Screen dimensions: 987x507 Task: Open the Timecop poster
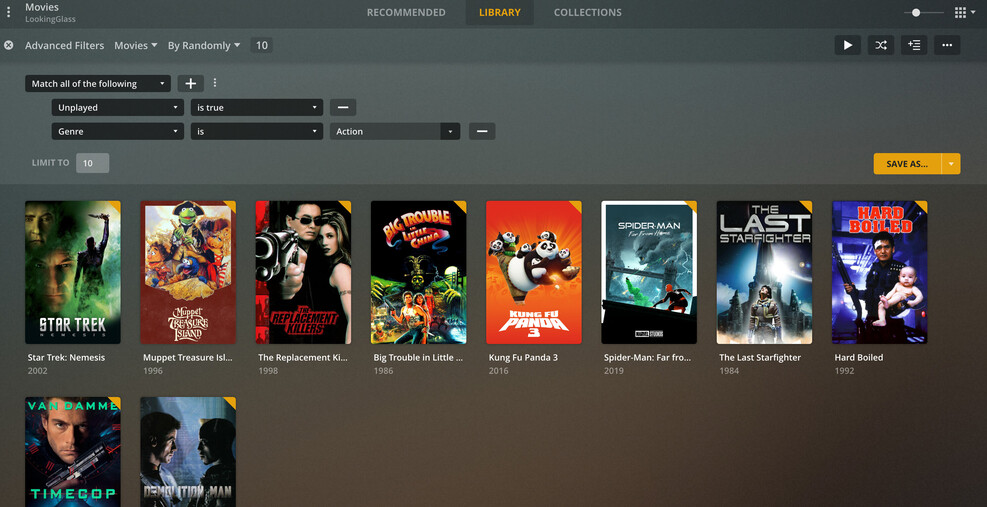tap(73, 452)
